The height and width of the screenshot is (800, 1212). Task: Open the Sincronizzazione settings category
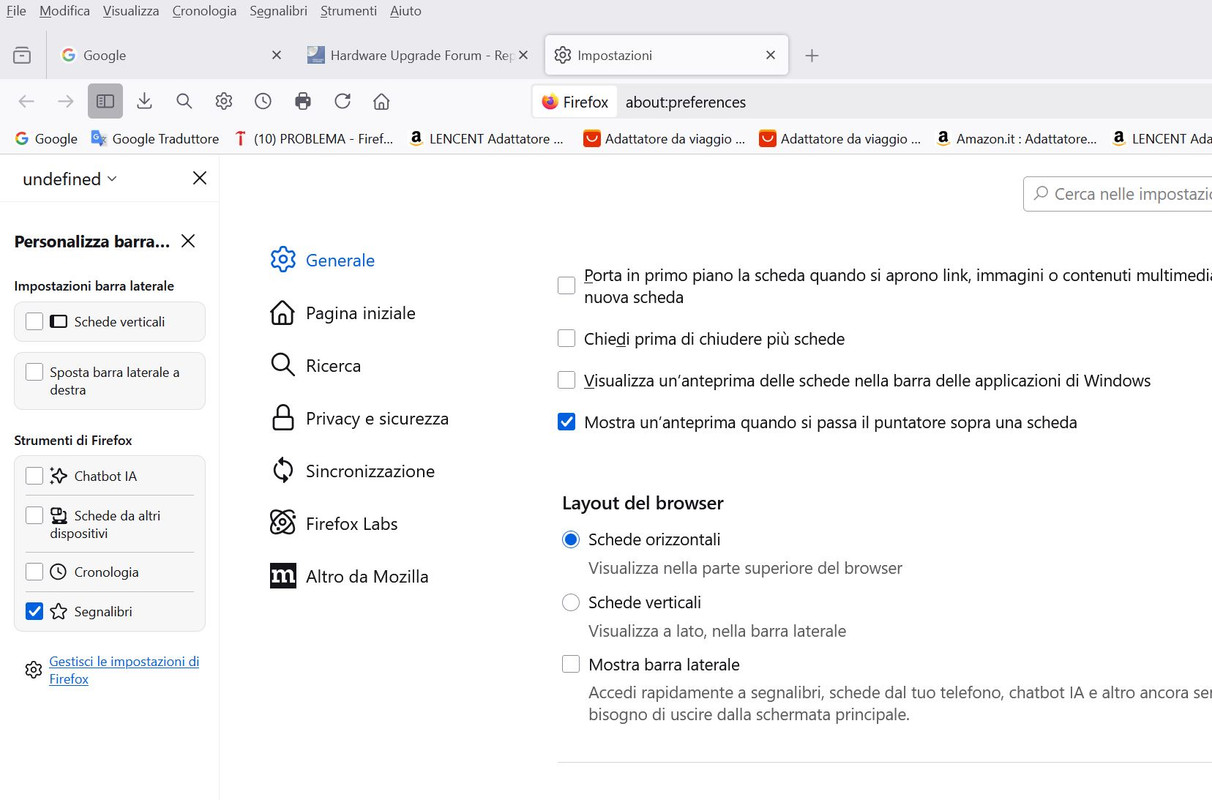[353, 471]
